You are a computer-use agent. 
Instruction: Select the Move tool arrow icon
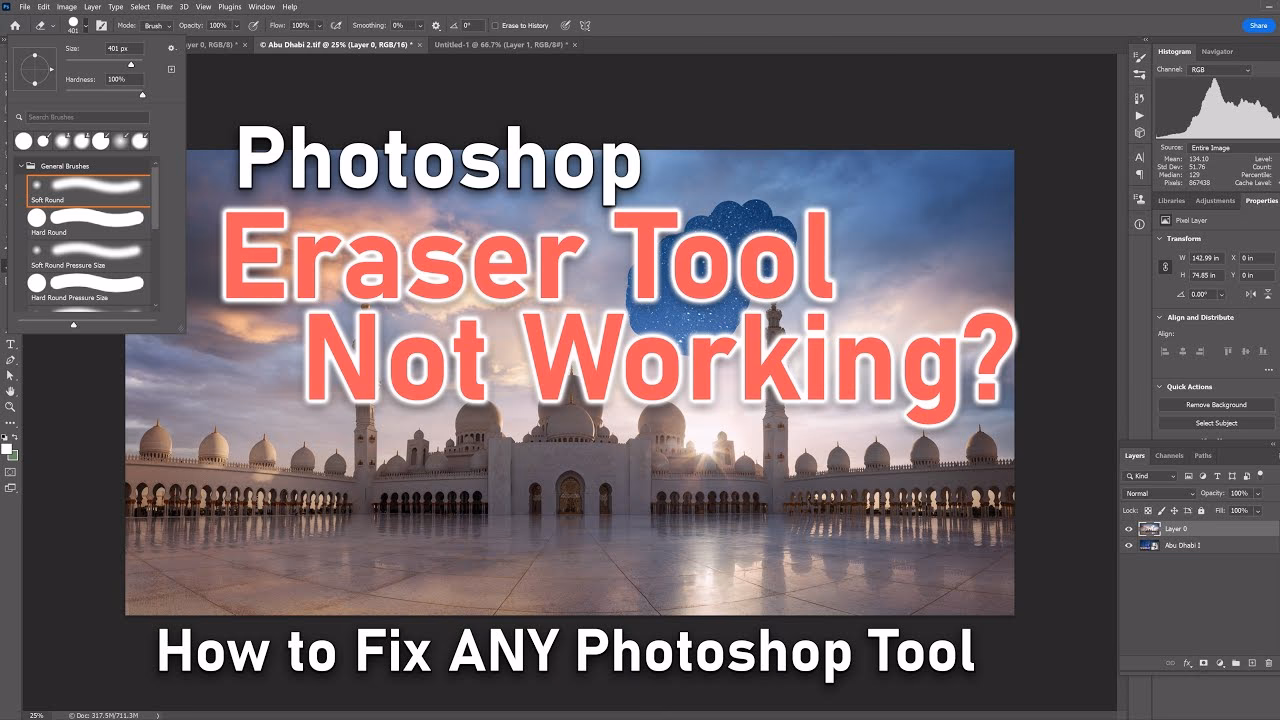point(11,374)
